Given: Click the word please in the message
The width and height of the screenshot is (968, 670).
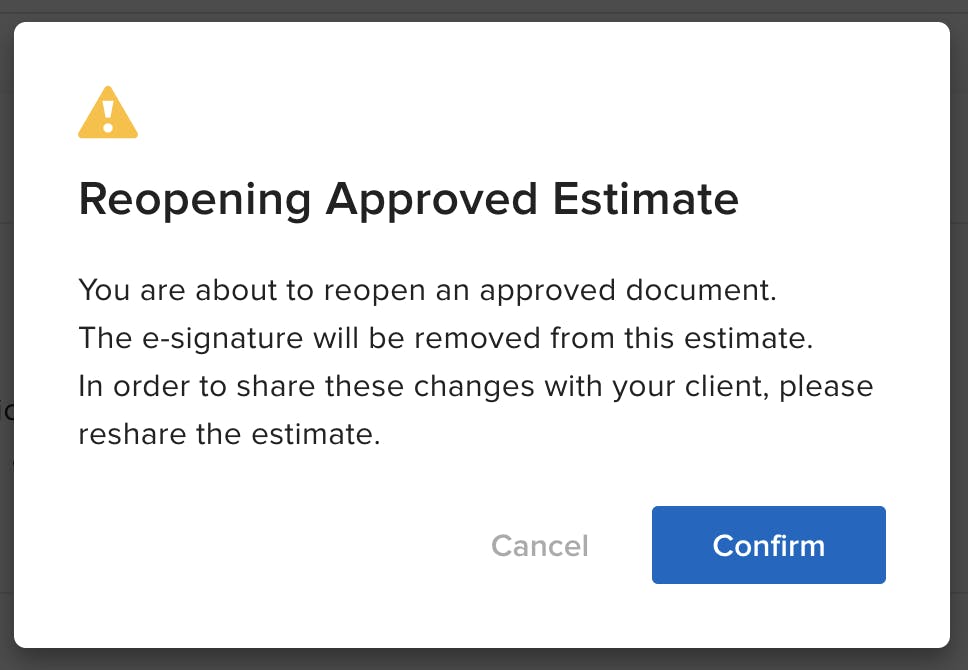Looking at the screenshot, I should click(826, 388).
